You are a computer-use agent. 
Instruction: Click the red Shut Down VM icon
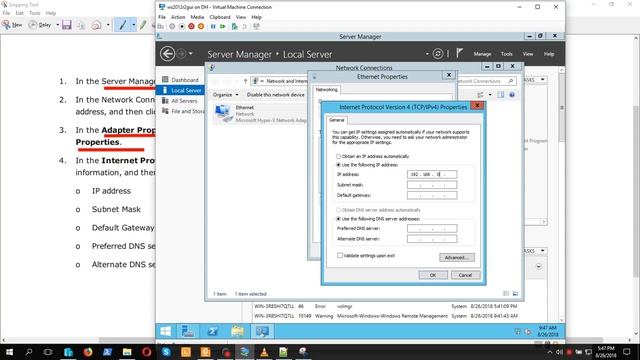(191, 27)
